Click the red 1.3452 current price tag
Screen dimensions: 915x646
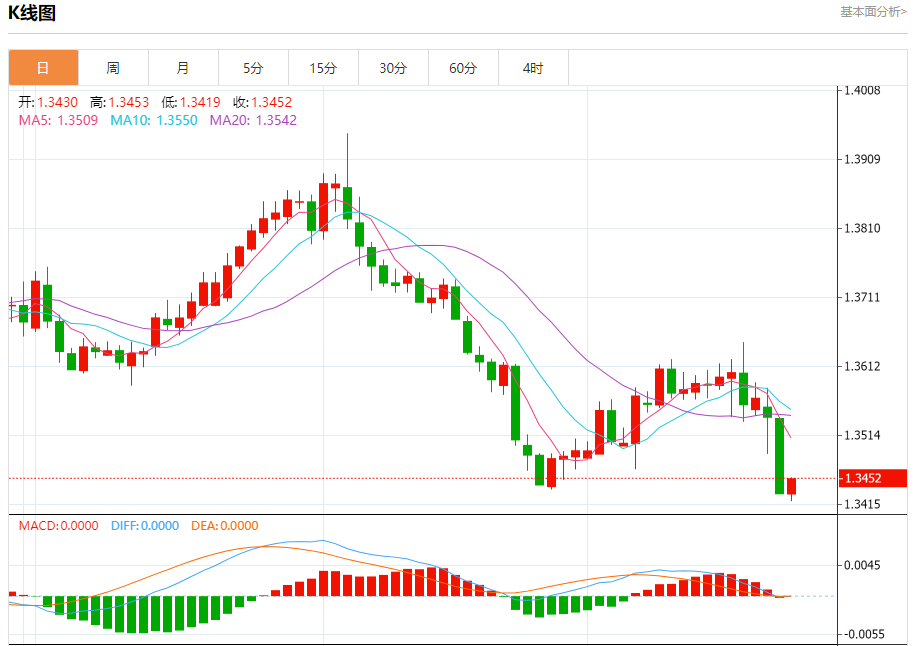pyautogui.click(x=872, y=478)
